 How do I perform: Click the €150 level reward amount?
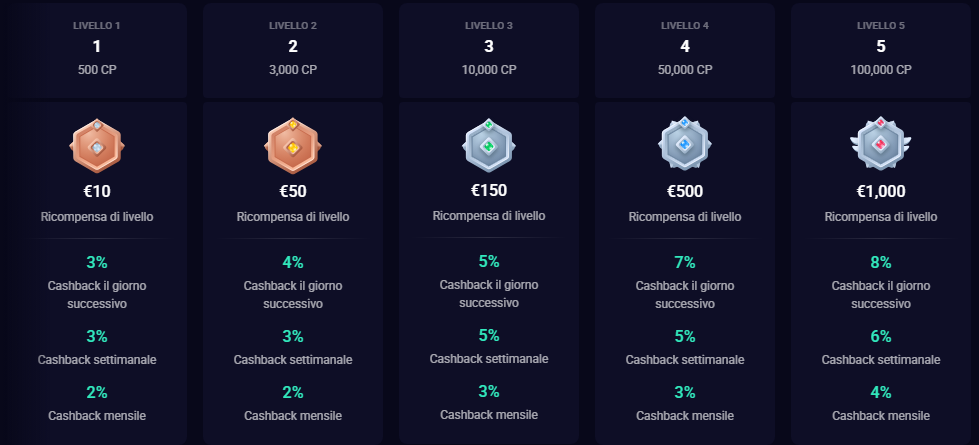[x=489, y=190]
